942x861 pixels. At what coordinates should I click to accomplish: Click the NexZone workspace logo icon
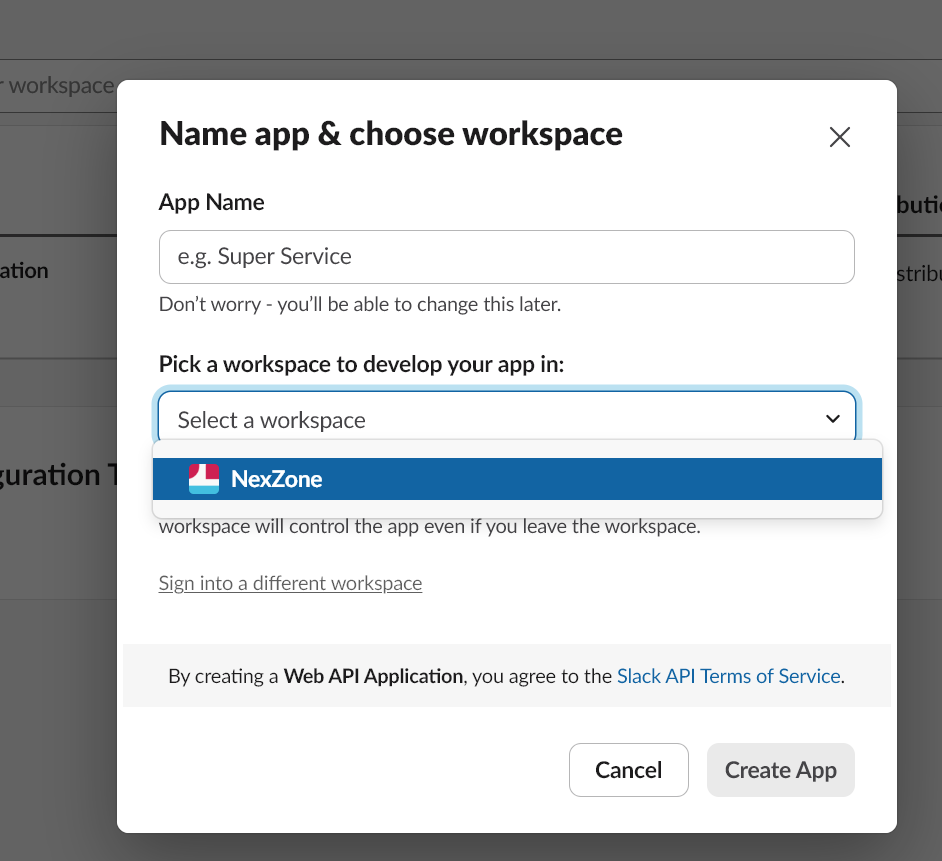[204, 479]
